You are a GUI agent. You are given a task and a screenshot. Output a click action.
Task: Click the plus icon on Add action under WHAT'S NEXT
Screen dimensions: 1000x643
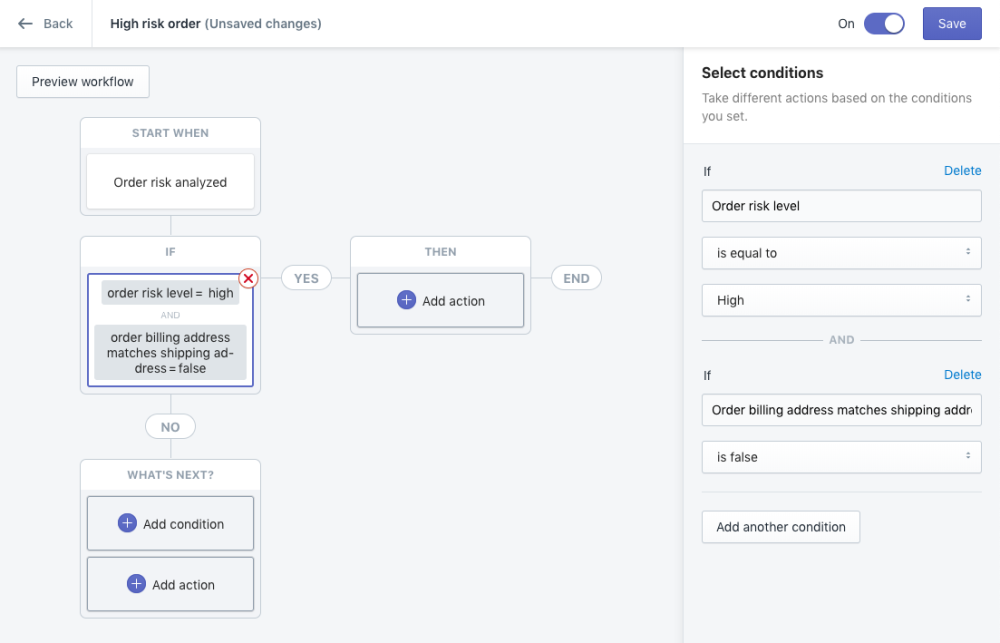pyautogui.click(x=135, y=584)
